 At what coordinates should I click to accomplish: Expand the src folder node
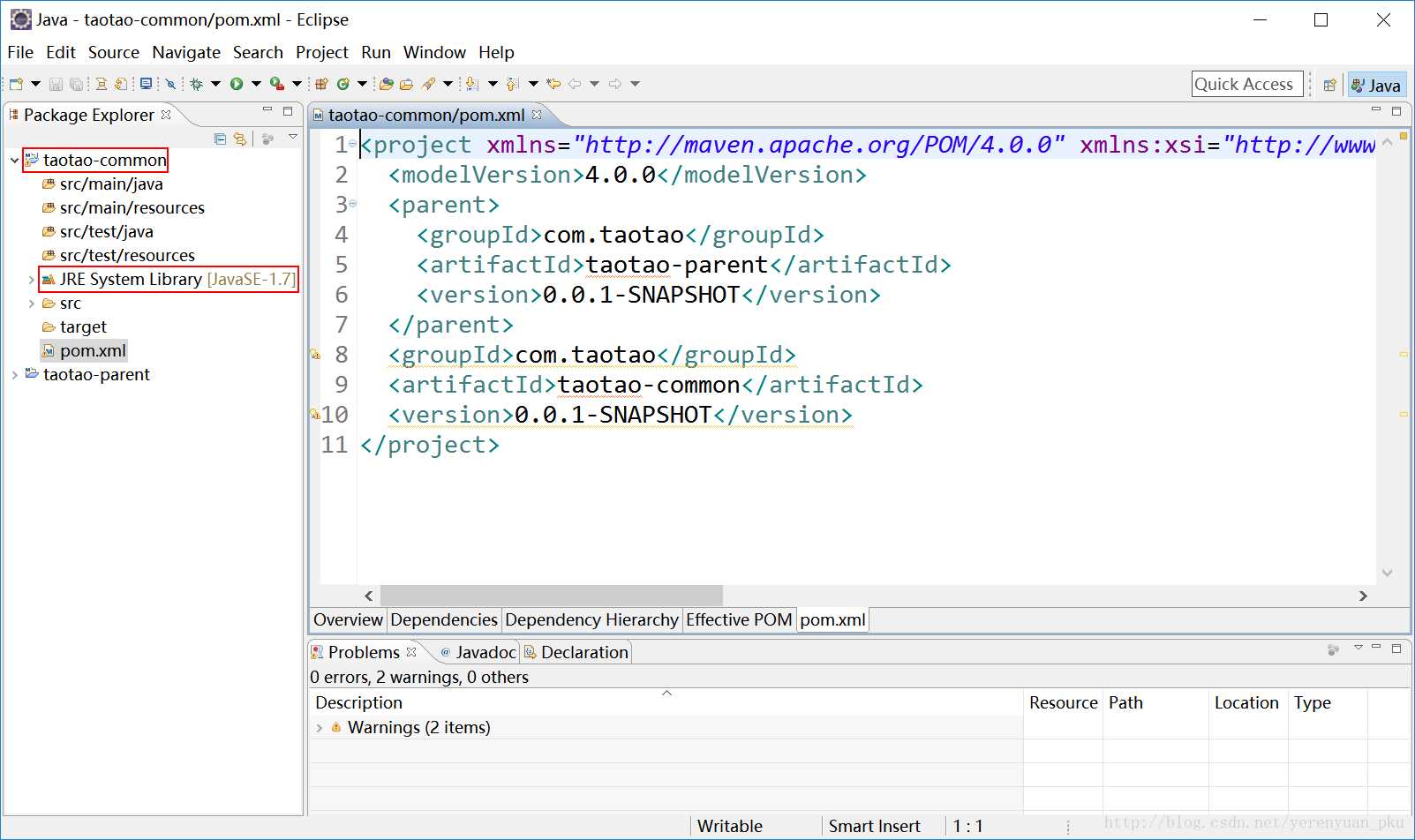click(x=32, y=304)
